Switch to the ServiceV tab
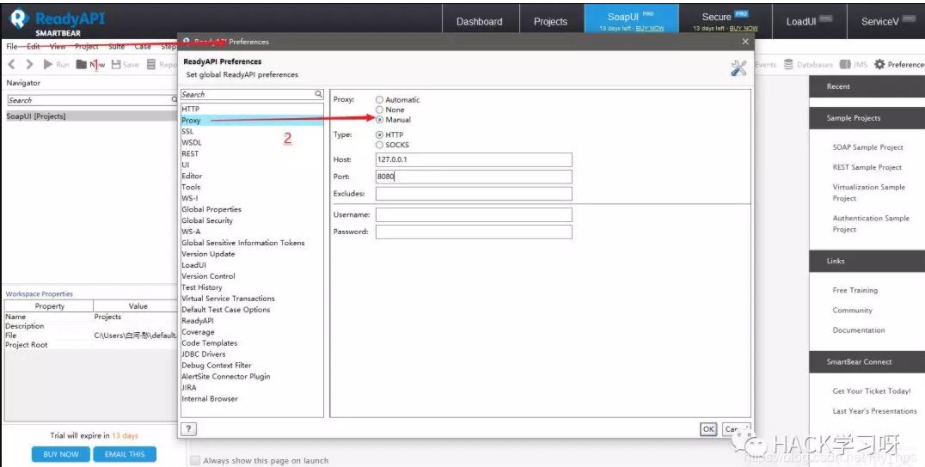Screen dimensions: 925x467 coord(886,21)
